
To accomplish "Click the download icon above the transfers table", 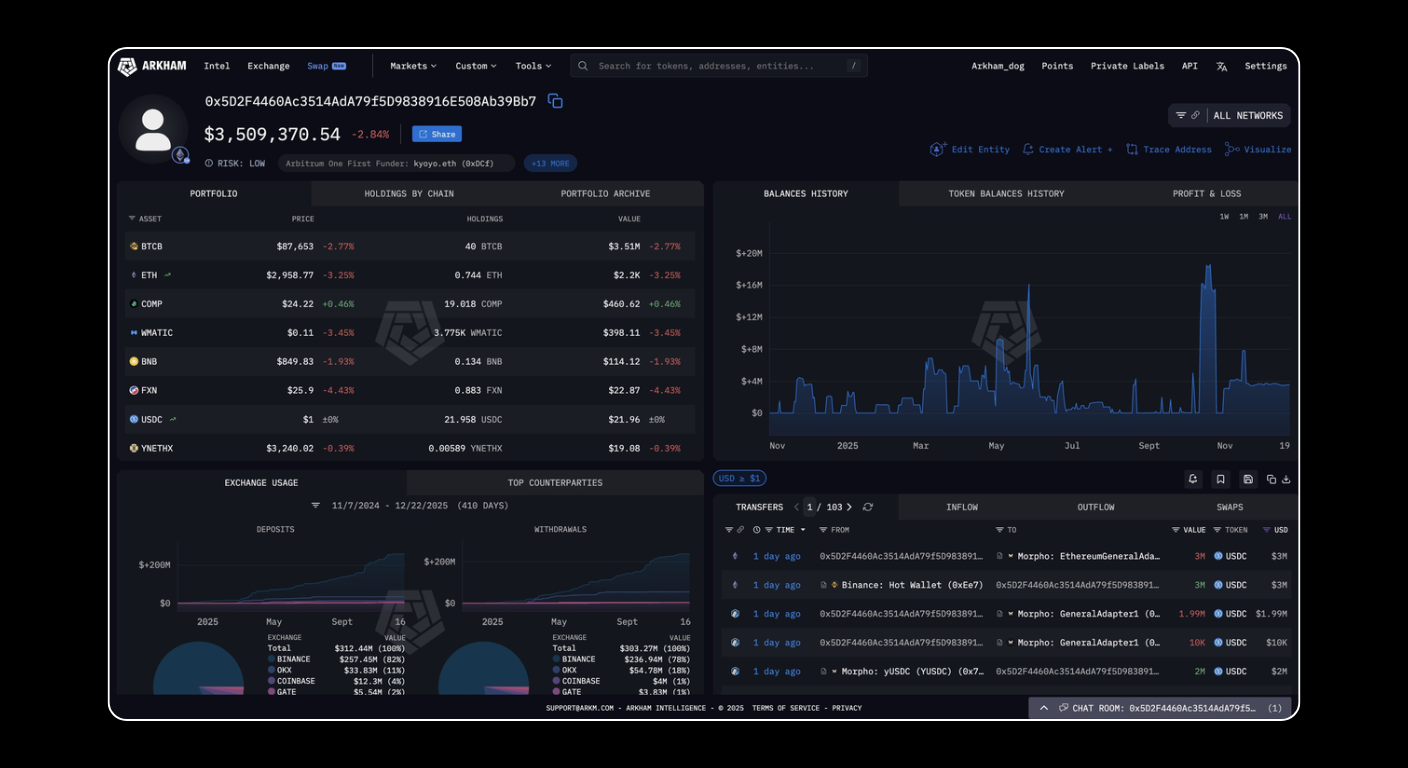I will point(1288,479).
